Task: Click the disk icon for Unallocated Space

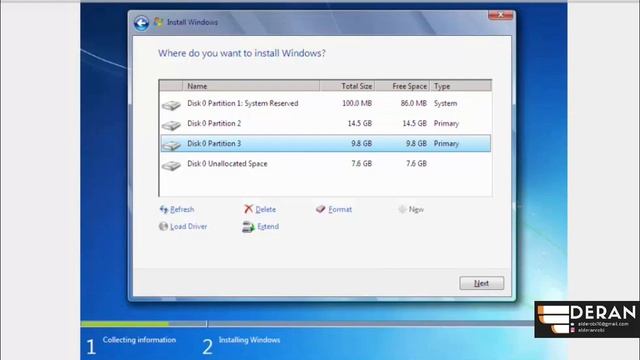Action: click(171, 165)
